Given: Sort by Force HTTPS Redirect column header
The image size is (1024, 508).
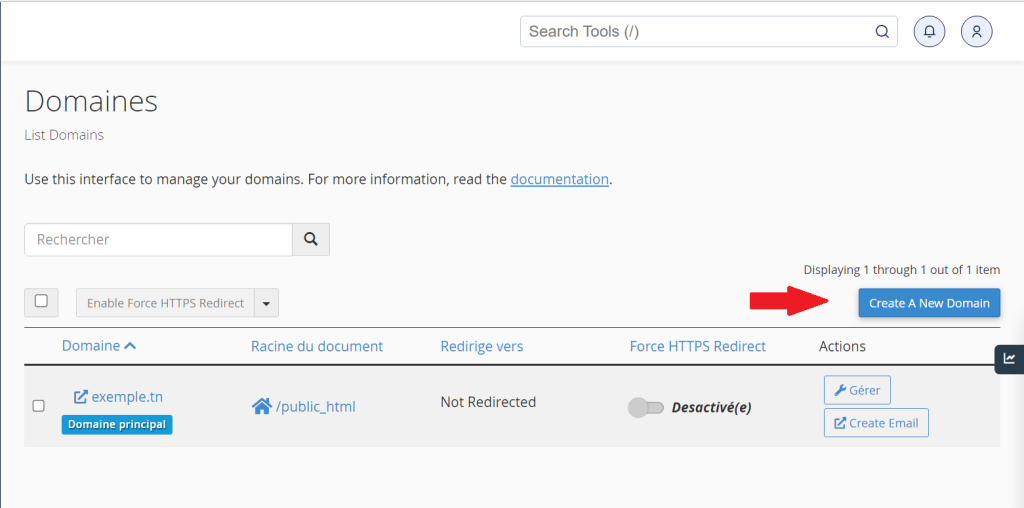Looking at the screenshot, I should tap(697, 346).
